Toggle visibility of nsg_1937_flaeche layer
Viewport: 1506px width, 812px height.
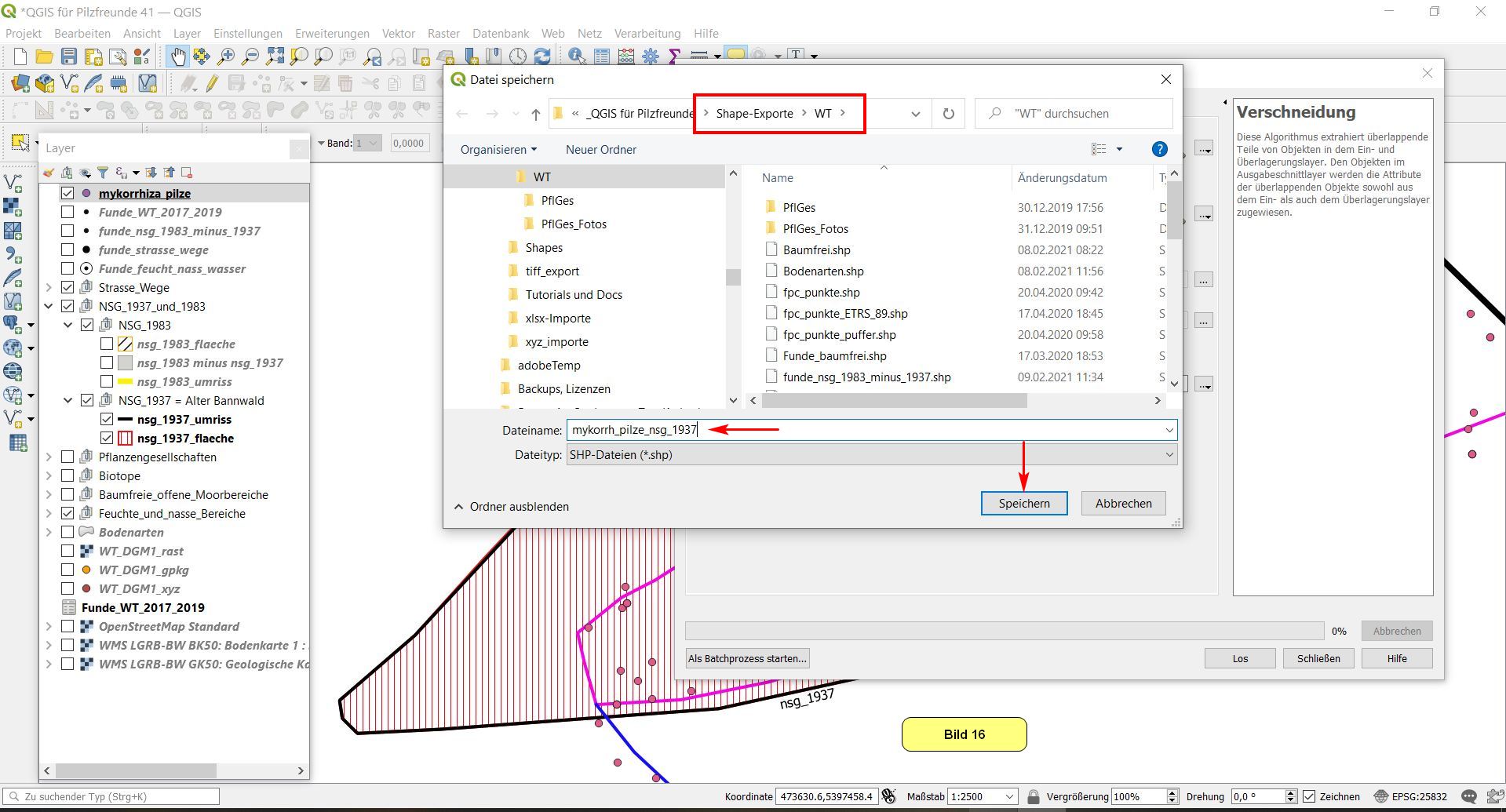click(x=107, y=438)
